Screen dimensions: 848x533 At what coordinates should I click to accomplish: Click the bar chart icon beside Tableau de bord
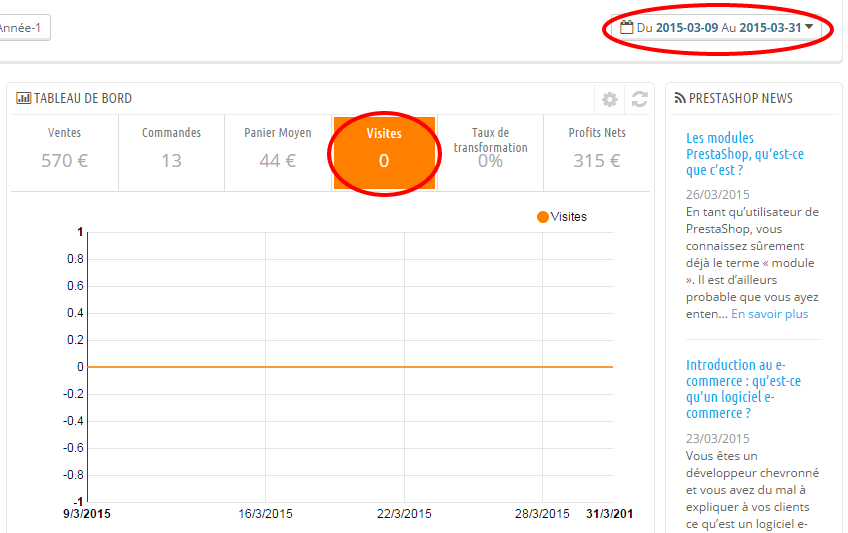click(23, 98)
